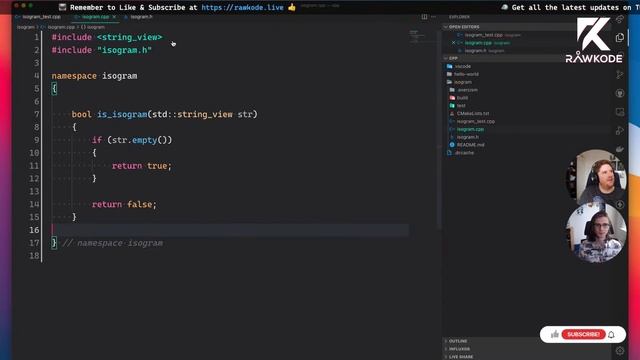Click line number 7 in the gutter
Image resolution: width=640 pixels, height=360 pixels.
click(x=37, y=114)
